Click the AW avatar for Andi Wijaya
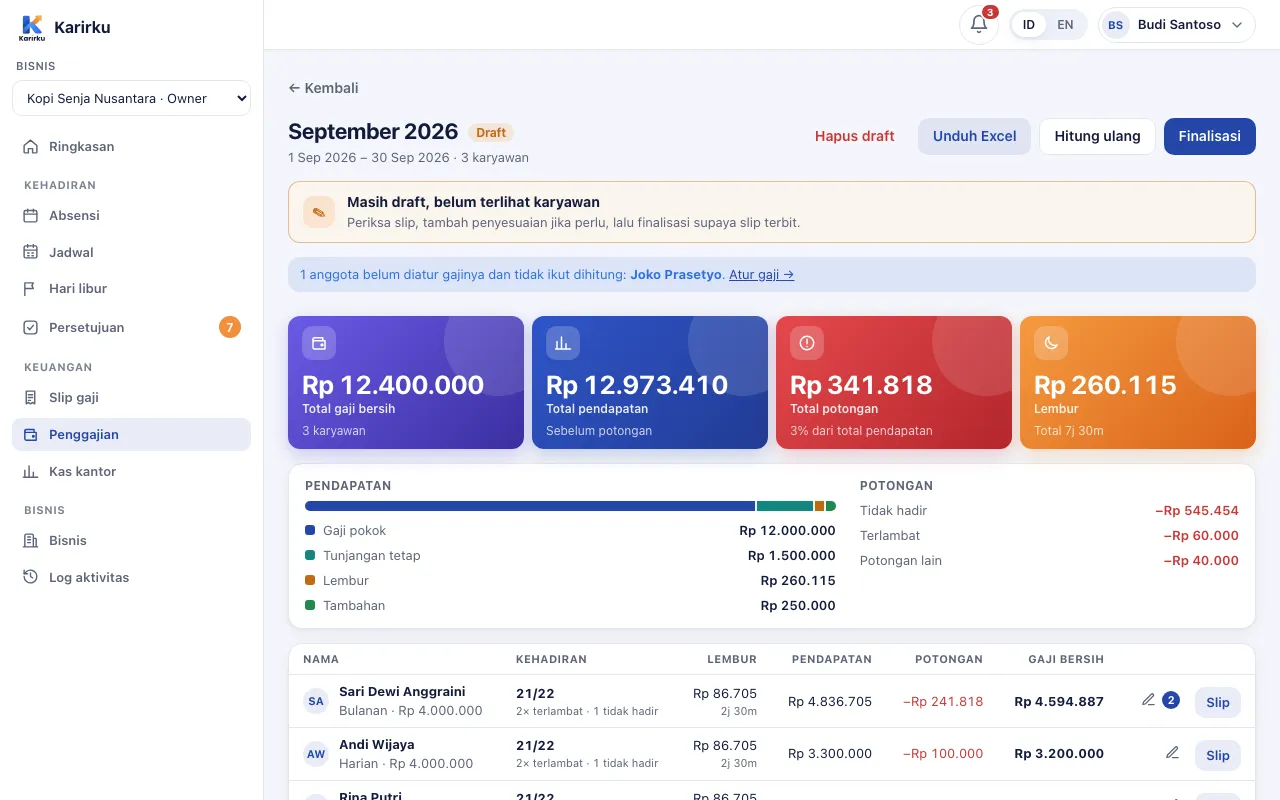 [x=316, y=754]
